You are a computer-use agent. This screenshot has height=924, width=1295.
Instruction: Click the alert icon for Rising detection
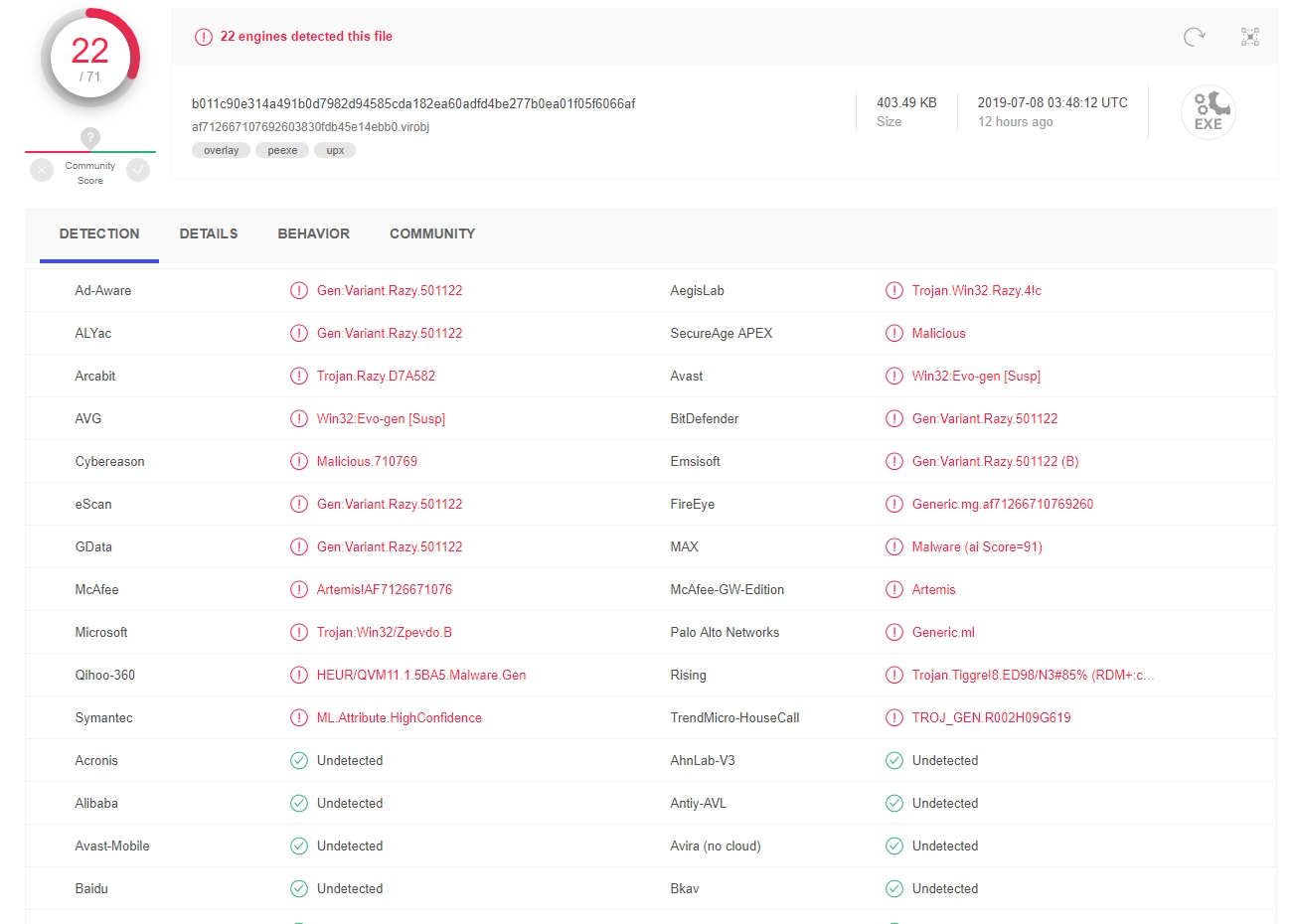coord(894,675)
